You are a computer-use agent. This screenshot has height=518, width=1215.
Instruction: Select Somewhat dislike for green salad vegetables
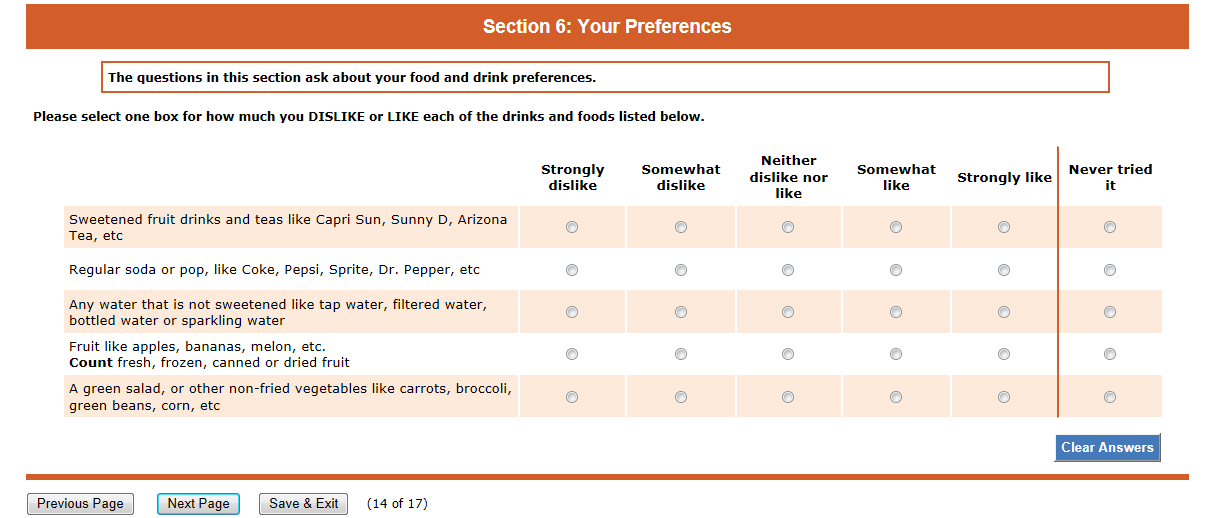681,397
